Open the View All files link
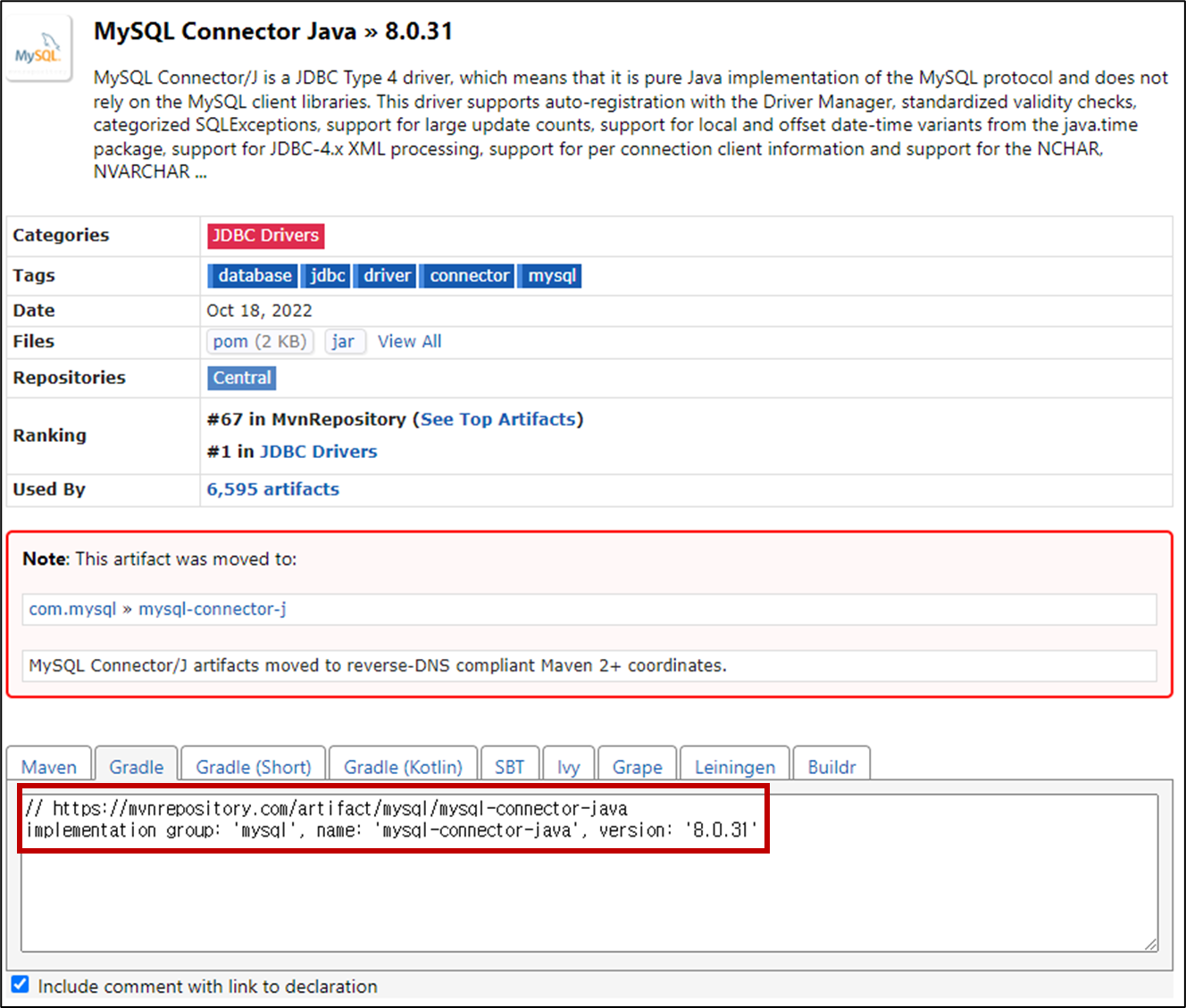1186x1008 pixels. click(x=409, y=342)
